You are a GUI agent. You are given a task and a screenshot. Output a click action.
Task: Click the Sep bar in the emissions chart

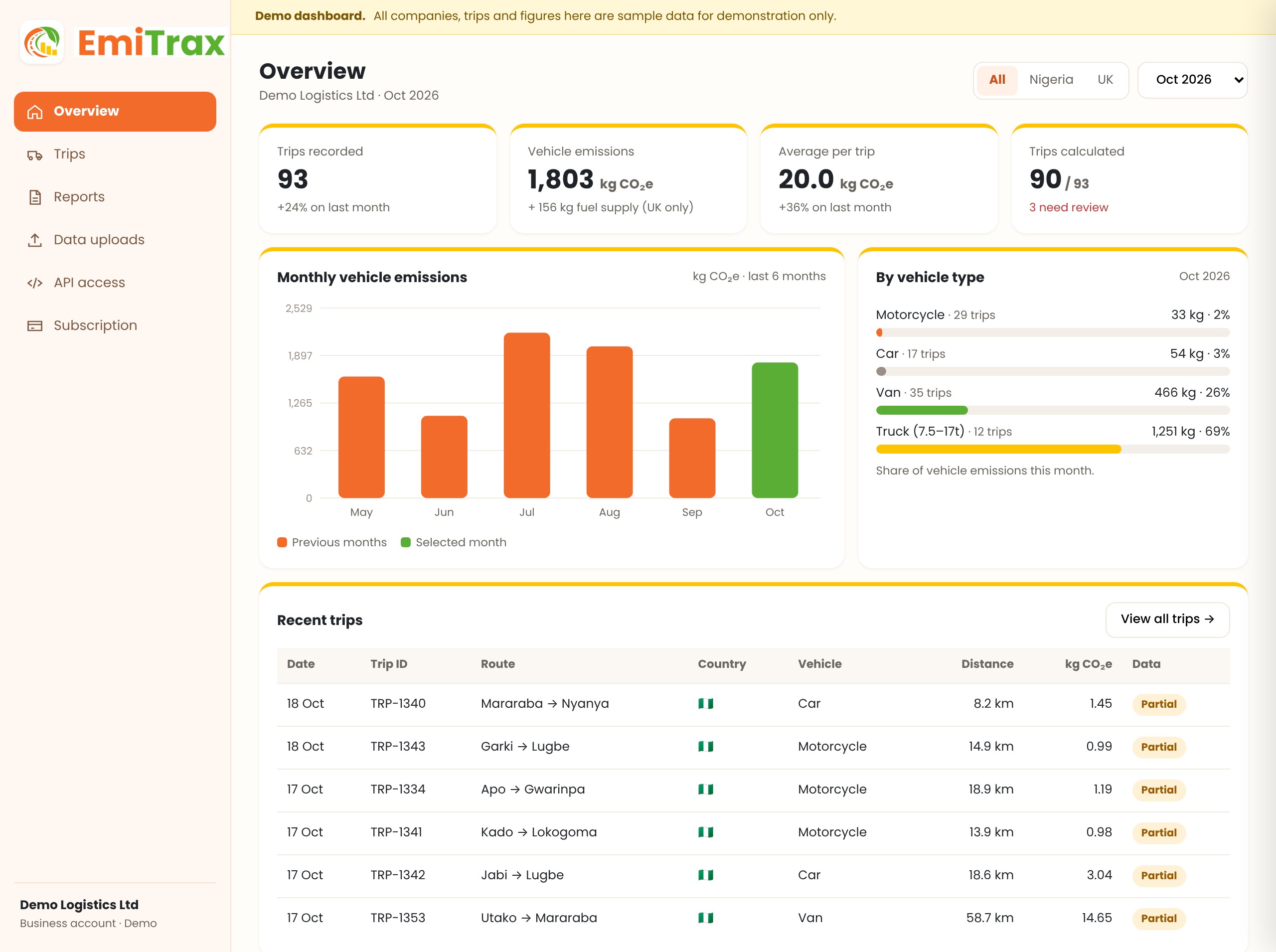point(692,458)
